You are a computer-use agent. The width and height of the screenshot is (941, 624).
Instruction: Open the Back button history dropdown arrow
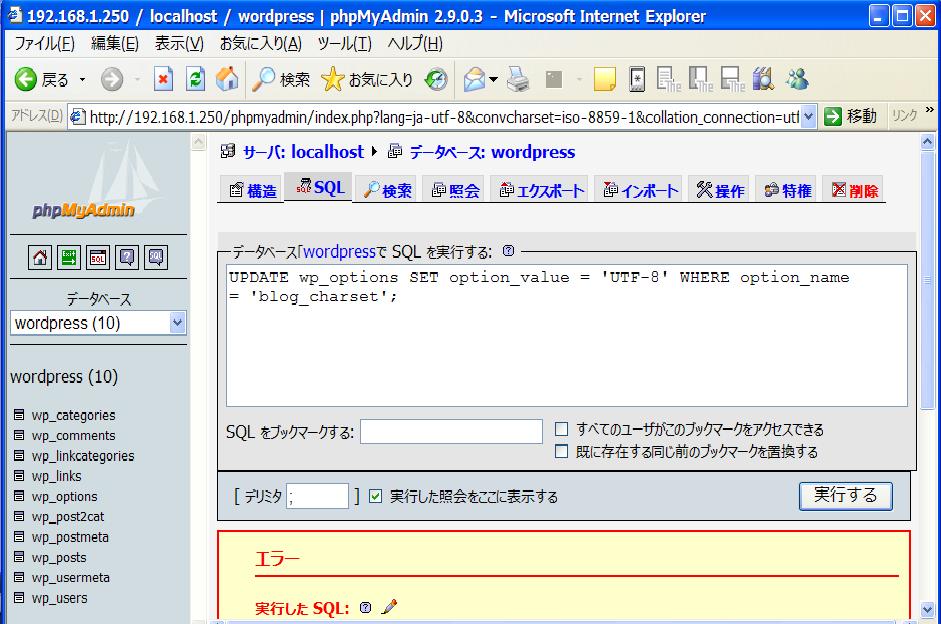tap(82, 79)
